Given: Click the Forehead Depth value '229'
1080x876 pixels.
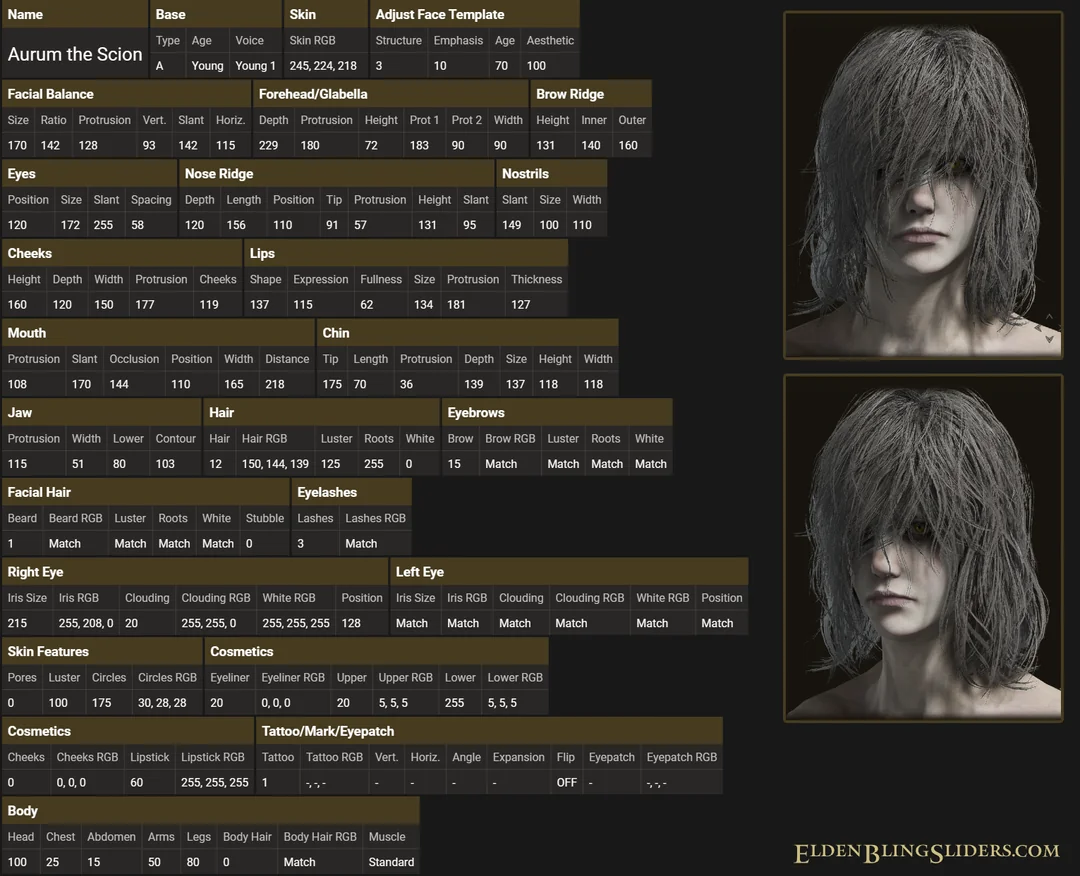Looking at the screenshot, I should pyautogui.click(x=269, y=145).
